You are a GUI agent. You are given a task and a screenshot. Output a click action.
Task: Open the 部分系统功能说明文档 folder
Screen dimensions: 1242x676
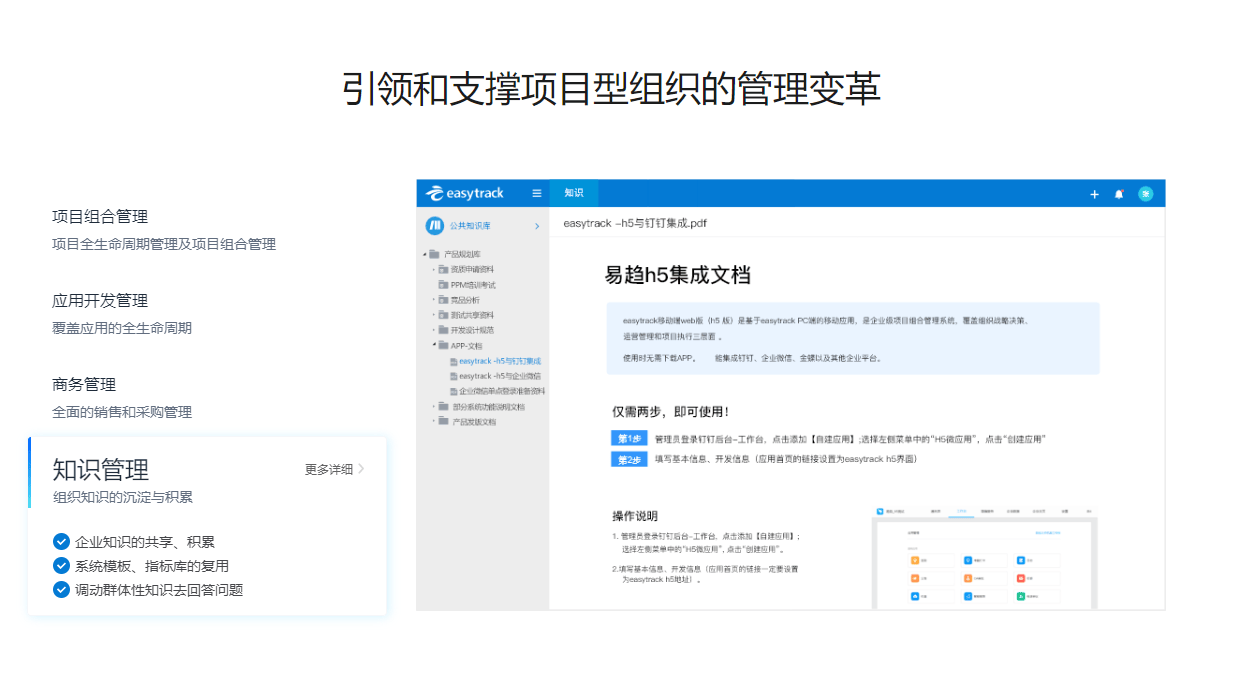tap(488, 407)
